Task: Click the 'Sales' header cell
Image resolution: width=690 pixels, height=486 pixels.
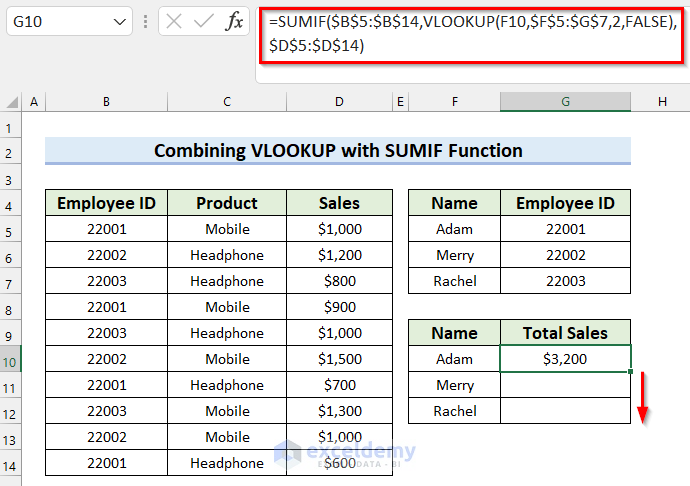Action: coord(339,203)
